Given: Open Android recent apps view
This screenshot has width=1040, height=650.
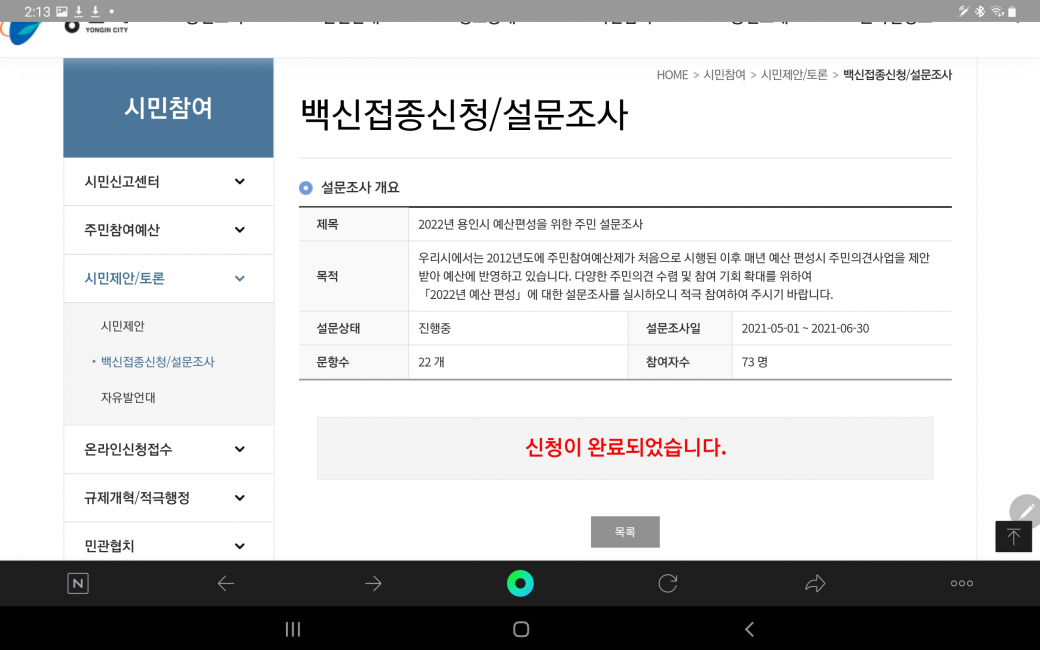Looking at the screenshot, I should [293, 629].
